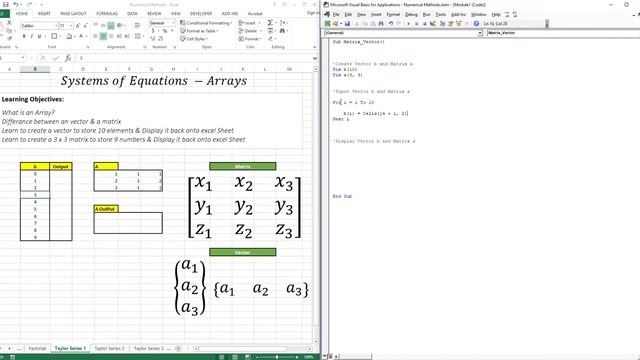
Task: Open the Format as Table dropdown
Action: 199,31
